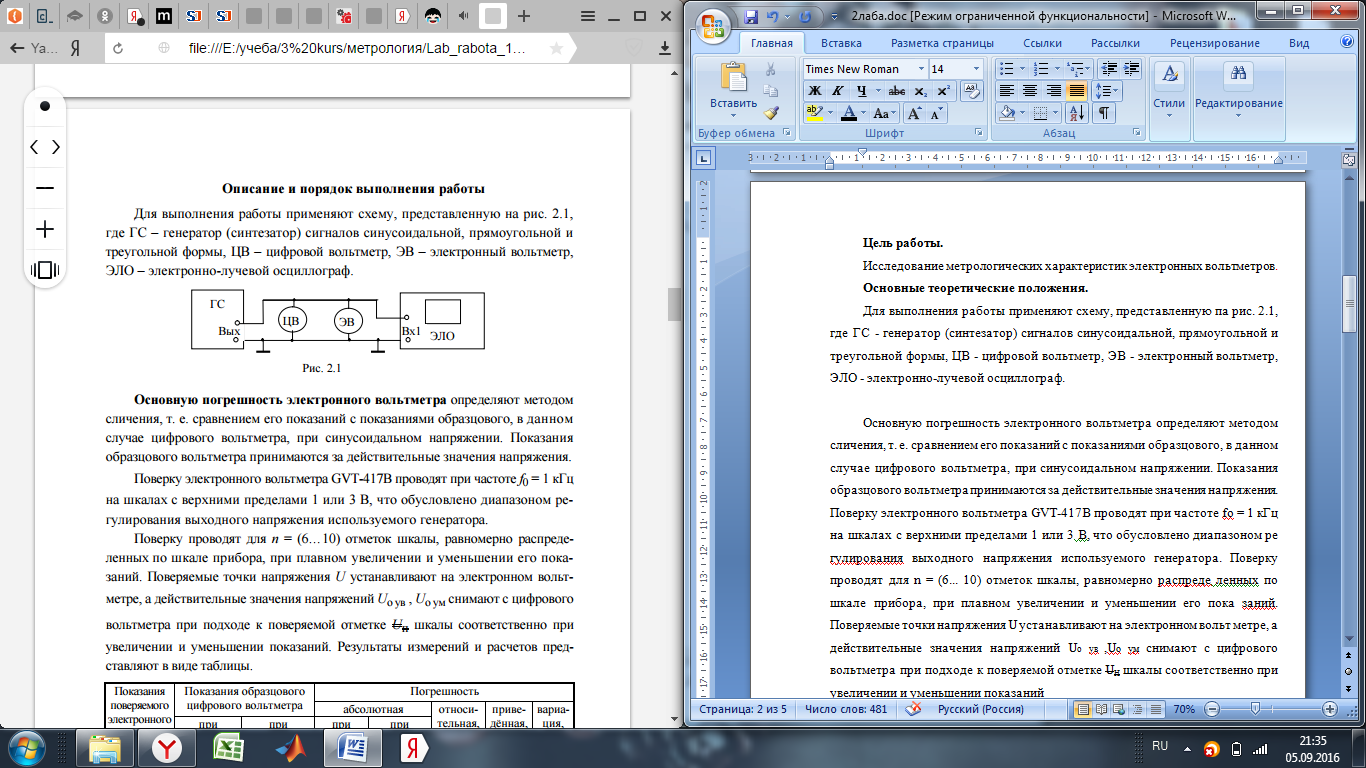
Task: Click page indicator Страница: 2 из 5
Action: 741,710
